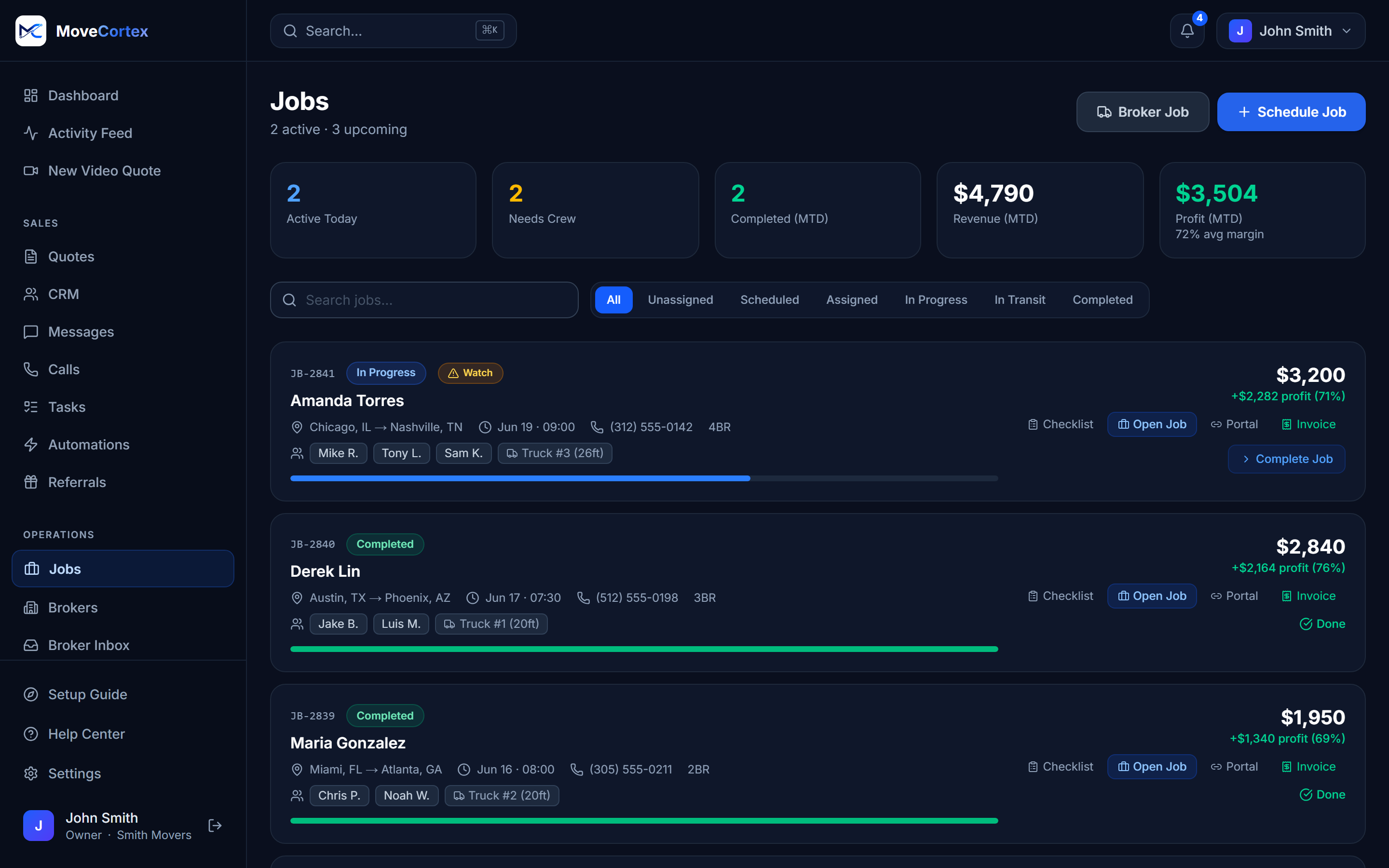Click the Schedule Job button
This screenshot has height=868, width=1389.
(1291, 112)
